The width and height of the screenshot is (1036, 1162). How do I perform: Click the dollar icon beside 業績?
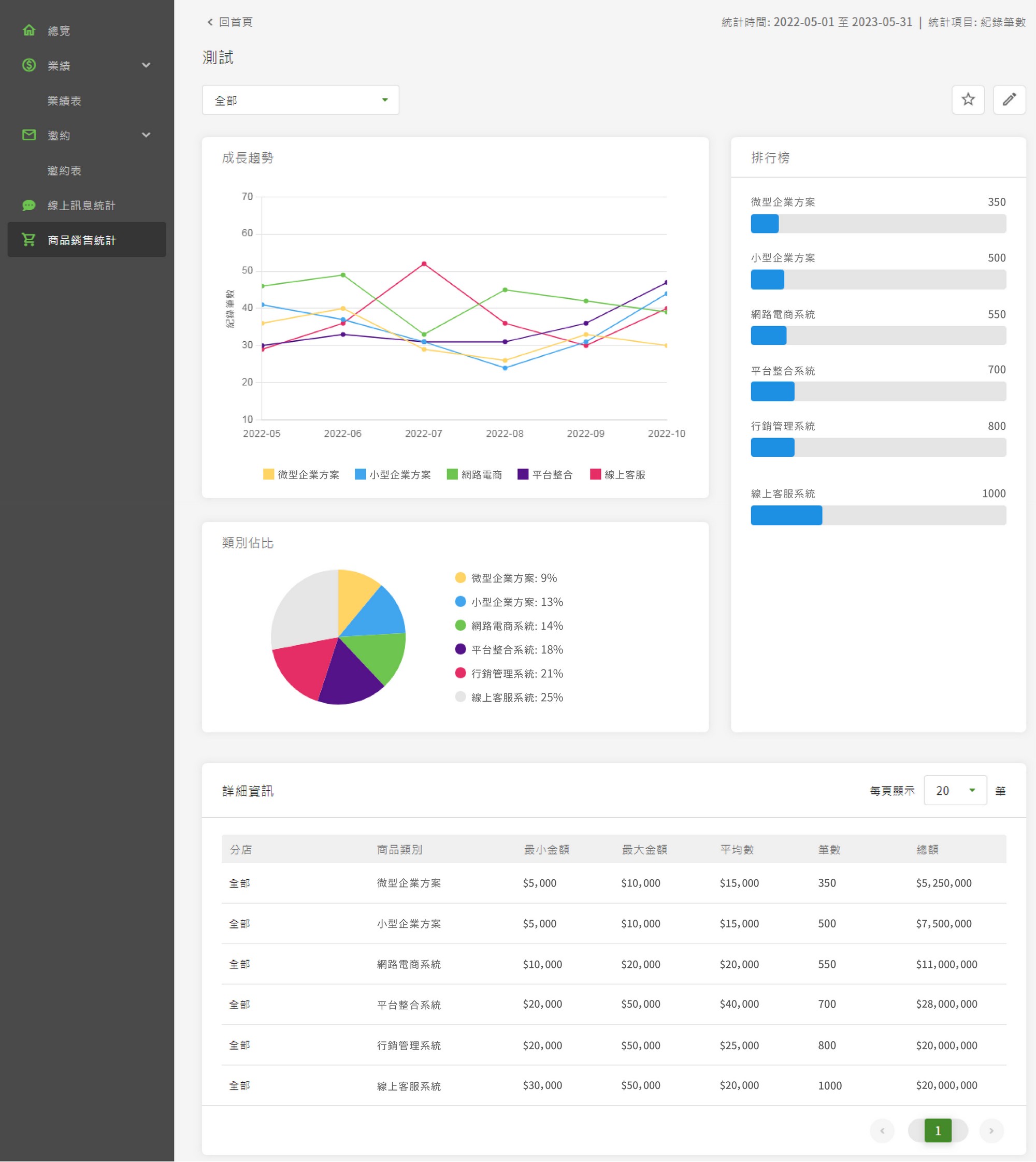pos(29,65)
